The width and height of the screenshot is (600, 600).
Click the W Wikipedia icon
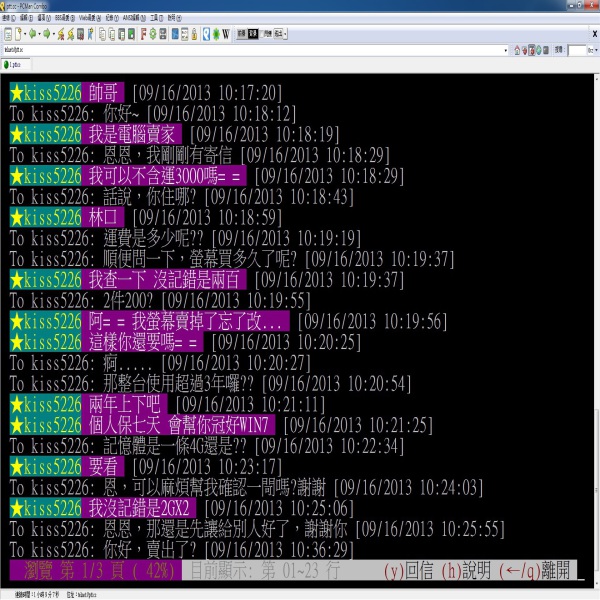point(226,34)
